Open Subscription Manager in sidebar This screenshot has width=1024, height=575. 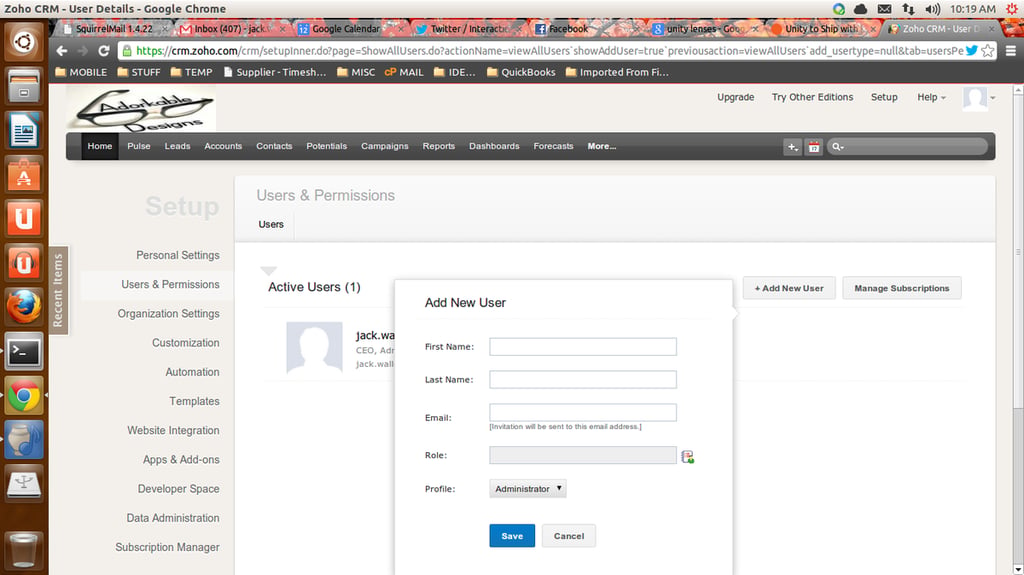click(x=167, y=548)
